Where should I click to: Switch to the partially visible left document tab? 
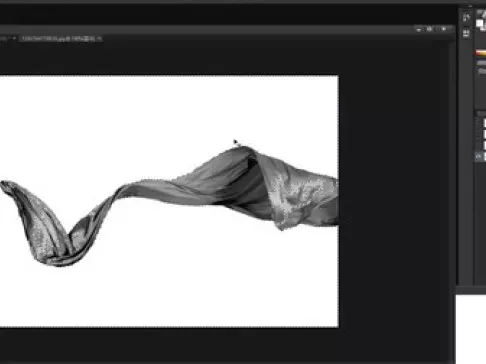click(4, 39)
